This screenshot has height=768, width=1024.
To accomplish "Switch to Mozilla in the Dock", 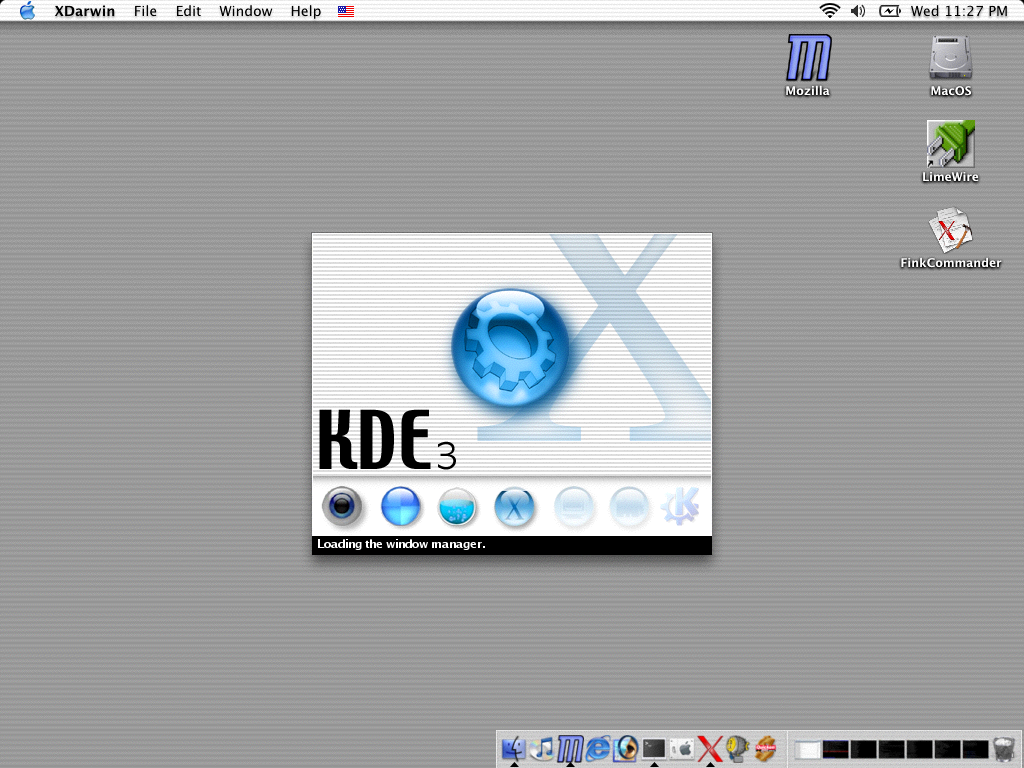I will (570, 748).
